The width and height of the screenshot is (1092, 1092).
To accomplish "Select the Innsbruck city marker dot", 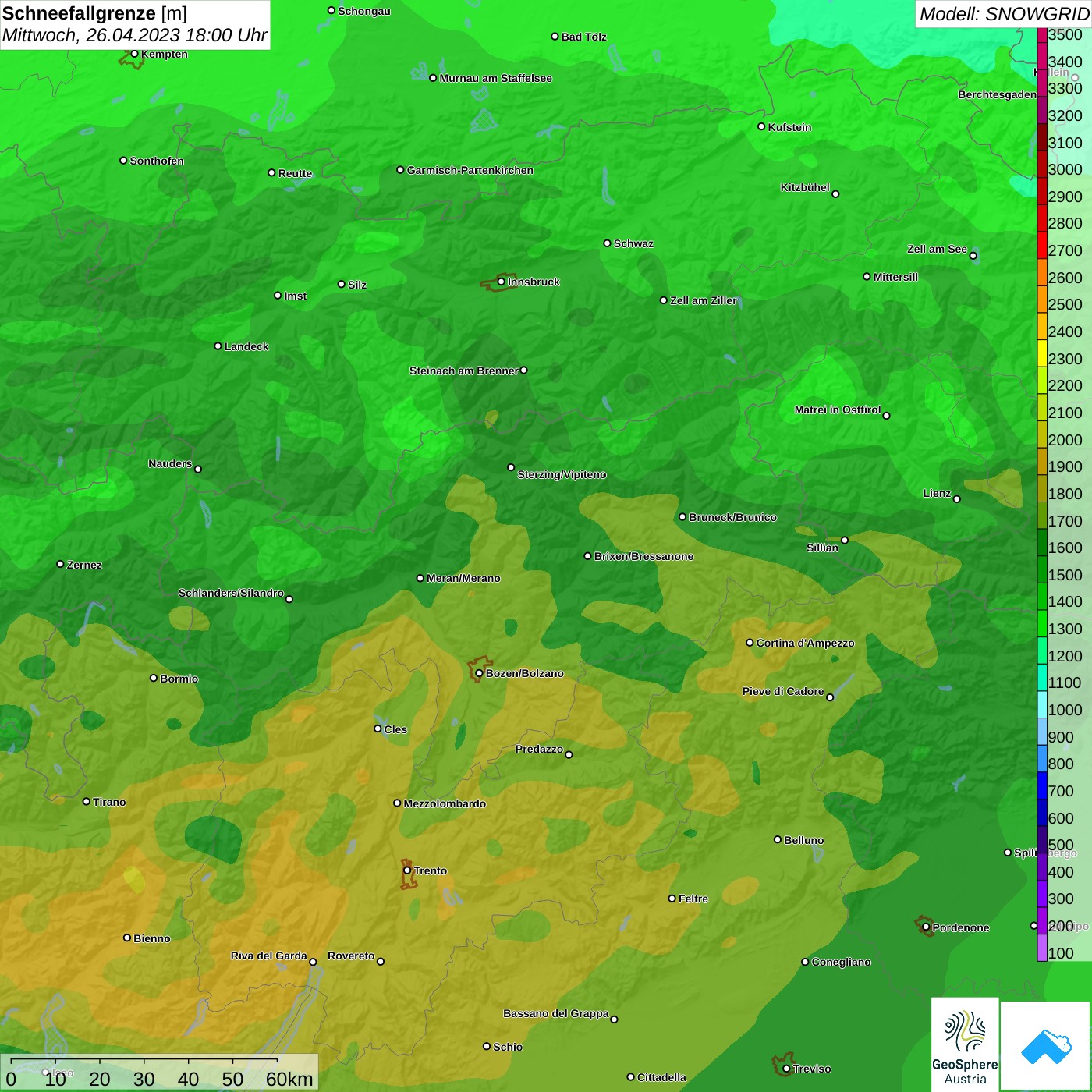I will (x=501, y=282).
